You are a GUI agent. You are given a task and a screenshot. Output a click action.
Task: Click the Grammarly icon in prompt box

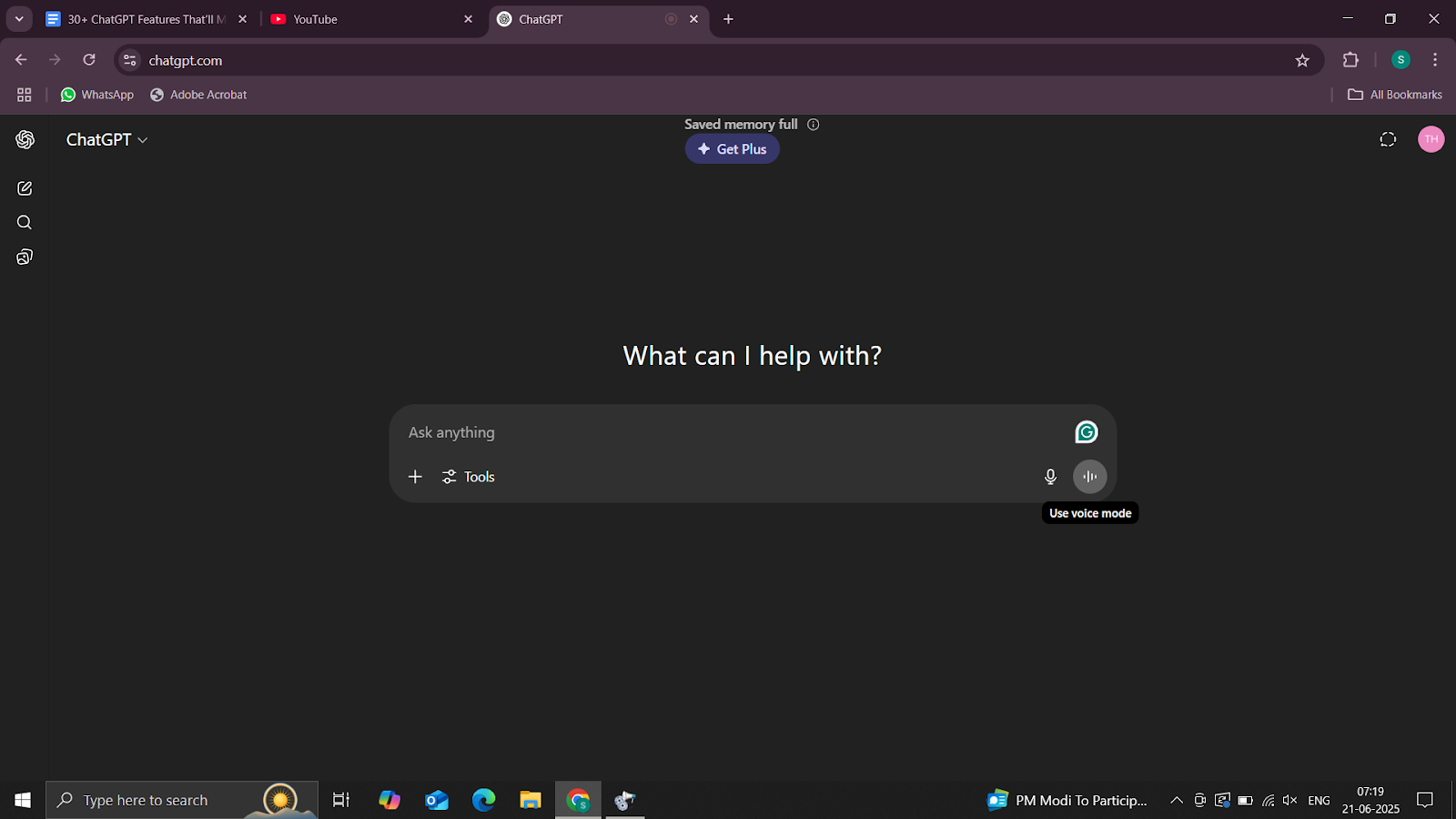point(1087,432)
